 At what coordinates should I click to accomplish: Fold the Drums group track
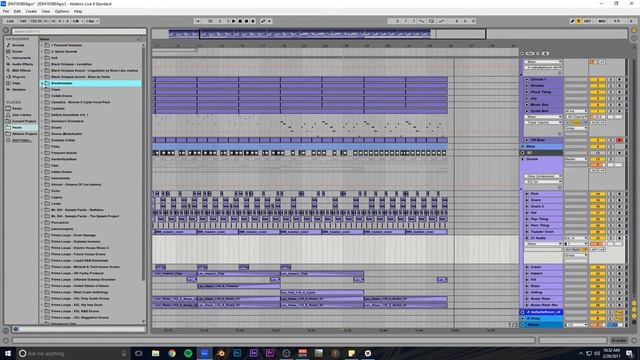[523, 159]
